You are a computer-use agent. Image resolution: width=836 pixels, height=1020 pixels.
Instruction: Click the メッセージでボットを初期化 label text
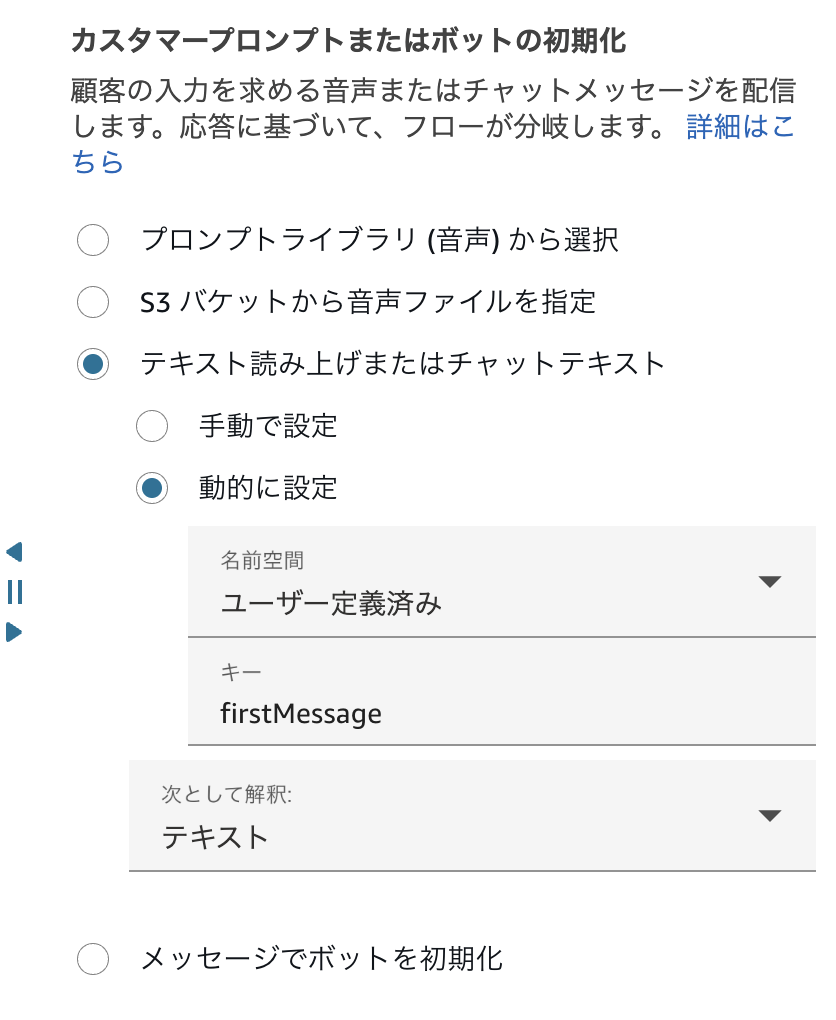tap(321, 959)
